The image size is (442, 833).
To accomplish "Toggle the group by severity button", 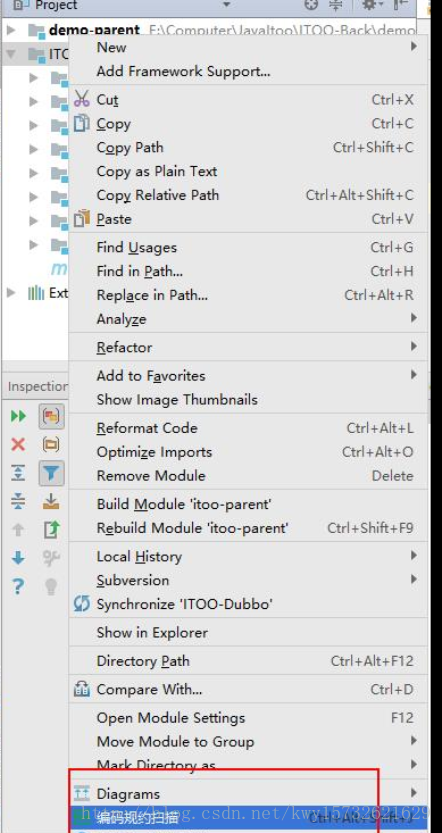I will (51, 416).
